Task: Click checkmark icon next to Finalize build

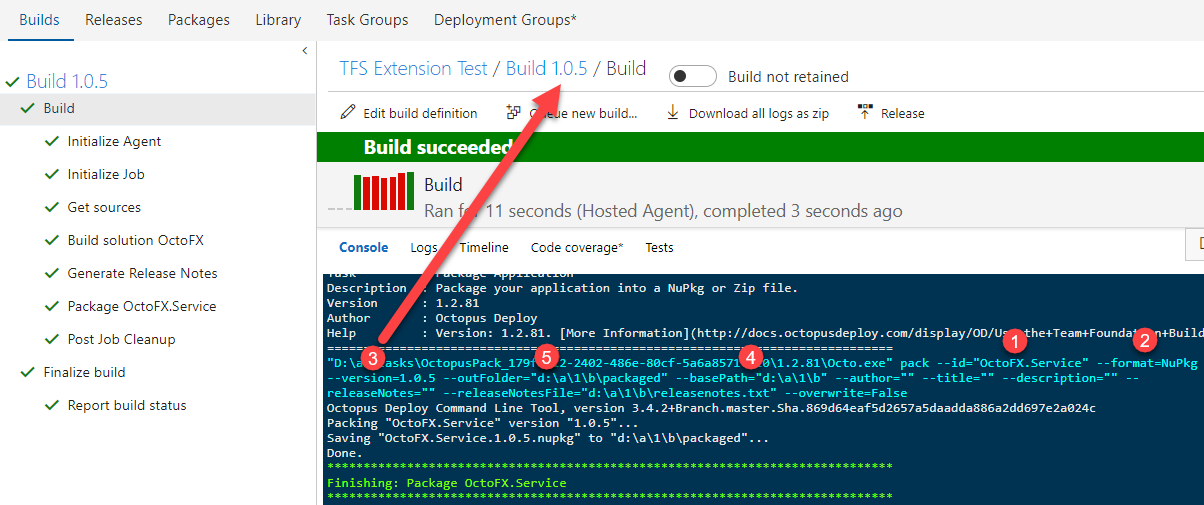Action: tap(28, 373)
